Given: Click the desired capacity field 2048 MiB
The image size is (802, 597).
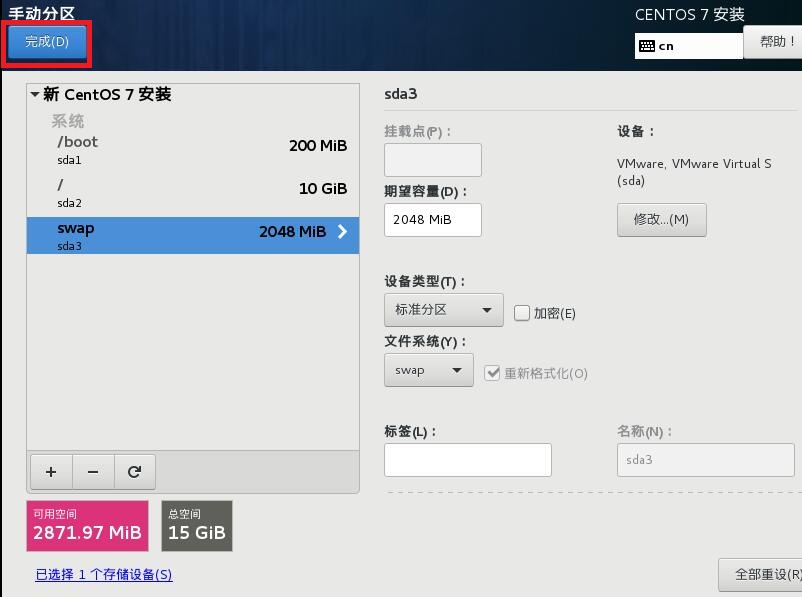Looking at the screenshot, I should [x=433, y=220].
